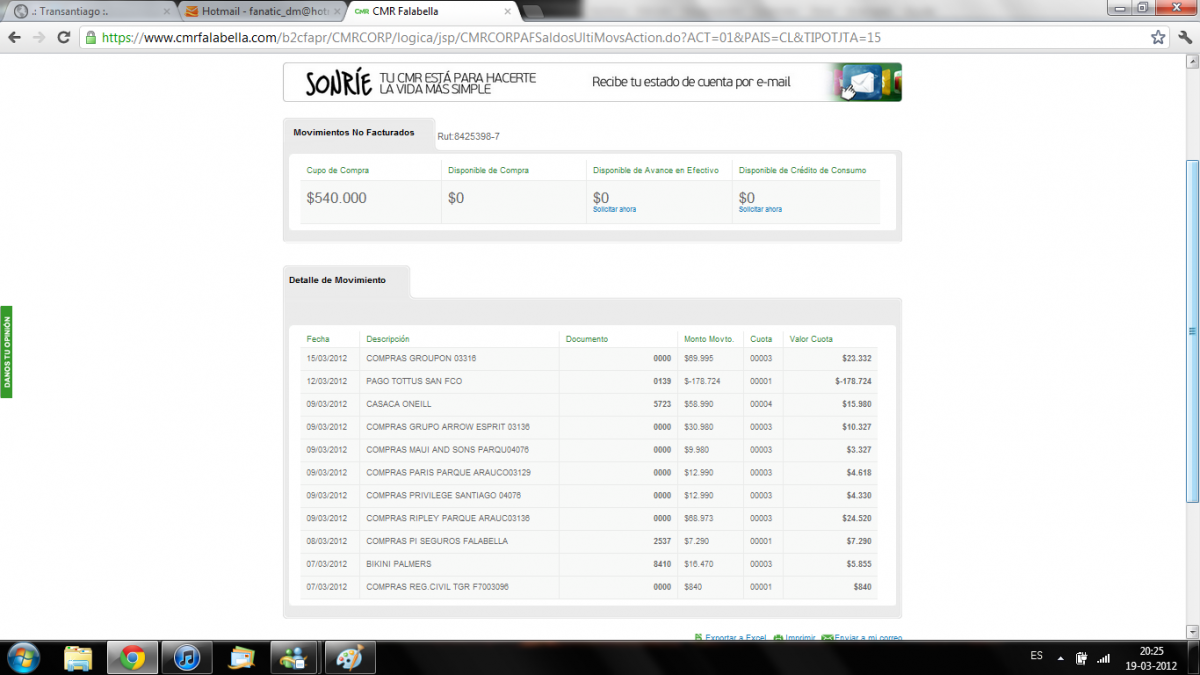Click the $23.332 Valor Cuota amount
This screenshot has width=1200, height=675.
857,359
